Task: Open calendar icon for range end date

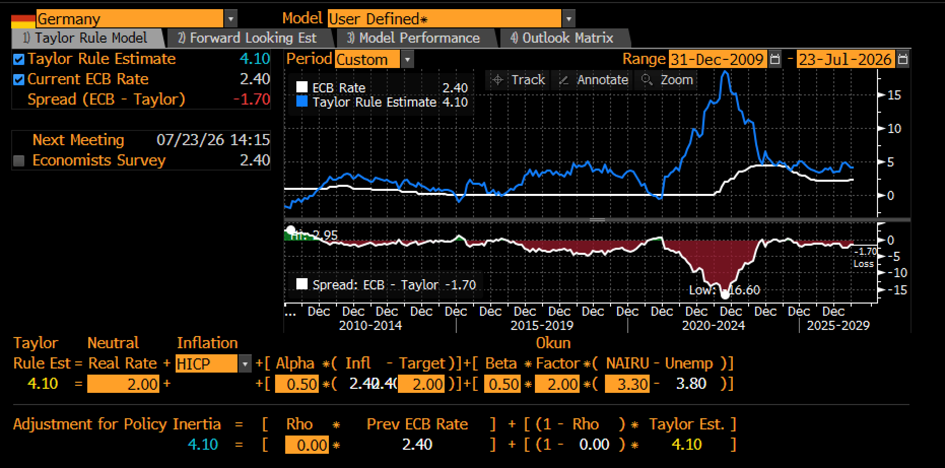Action: (x=902, y=59)
